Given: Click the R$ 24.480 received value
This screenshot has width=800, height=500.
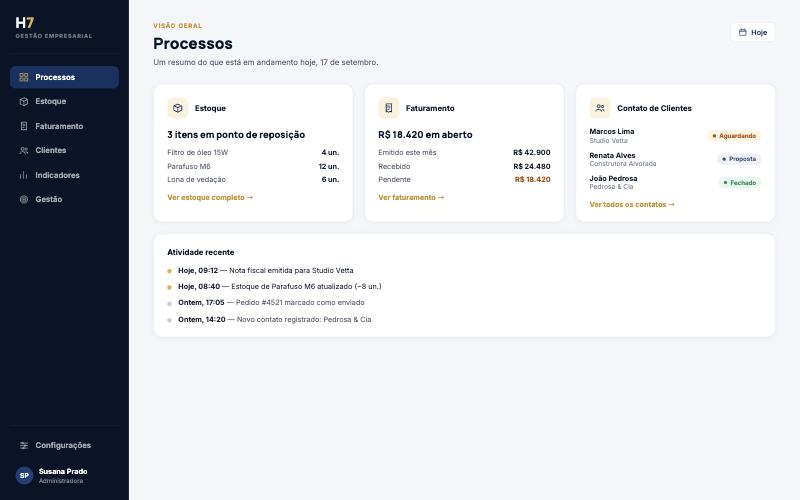Looking at the screenshot, I should click(x=532, y=166).
